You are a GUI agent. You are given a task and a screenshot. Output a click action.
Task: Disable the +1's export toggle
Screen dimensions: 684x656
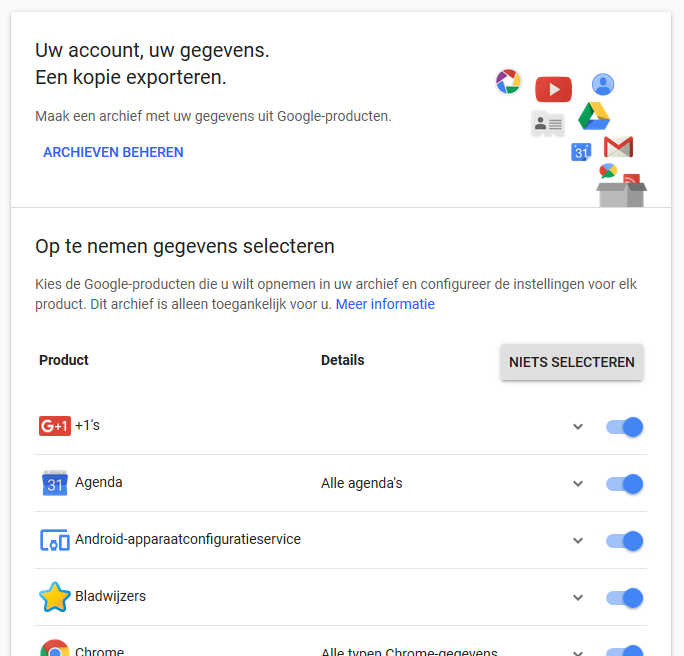pos(625,427)
